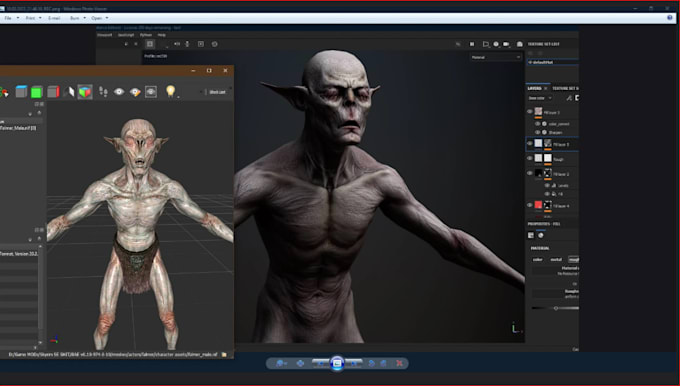Click the footsteps walk mode icon
The height and width of the screenshot is (386, 680).
point(103,92)
